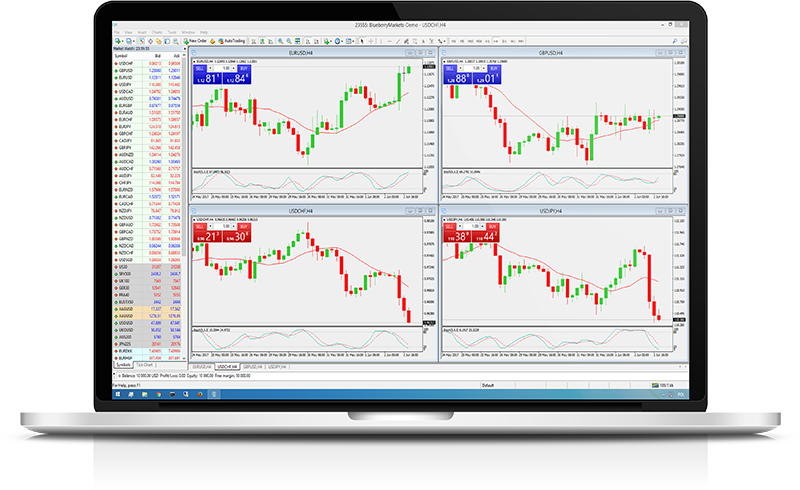Click SELL on the EURUSD chart
Screen dimensions: 800x490
[x=198, y=70]
